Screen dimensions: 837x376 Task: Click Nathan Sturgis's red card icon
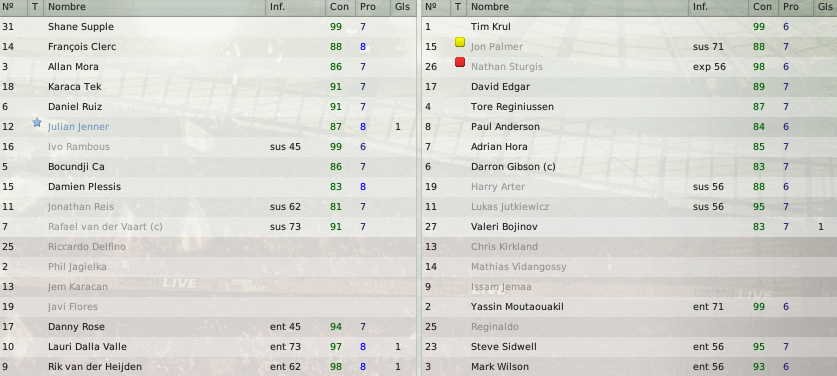[460, 62]
